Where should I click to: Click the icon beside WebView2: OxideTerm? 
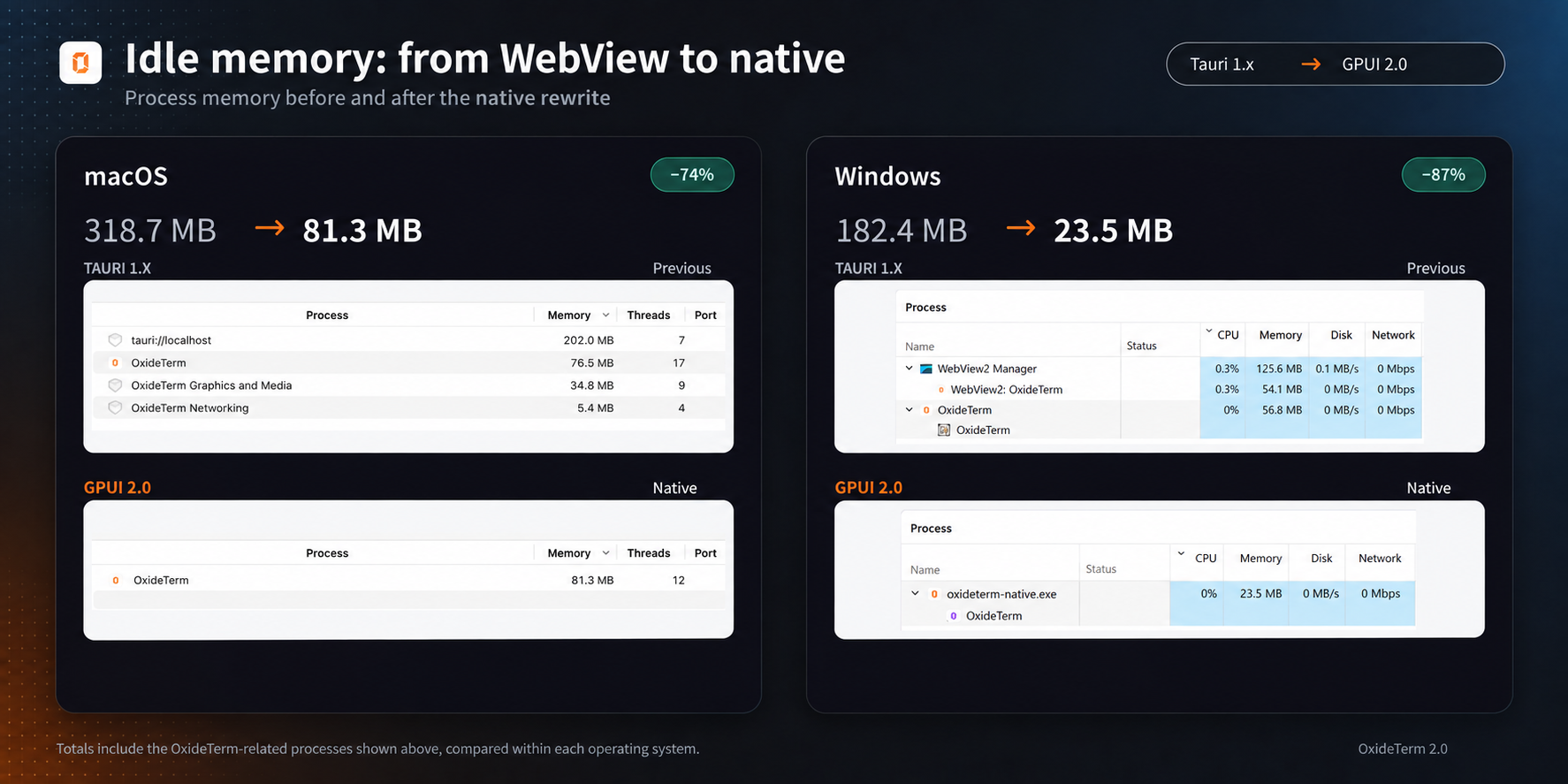tap(940, 389)
